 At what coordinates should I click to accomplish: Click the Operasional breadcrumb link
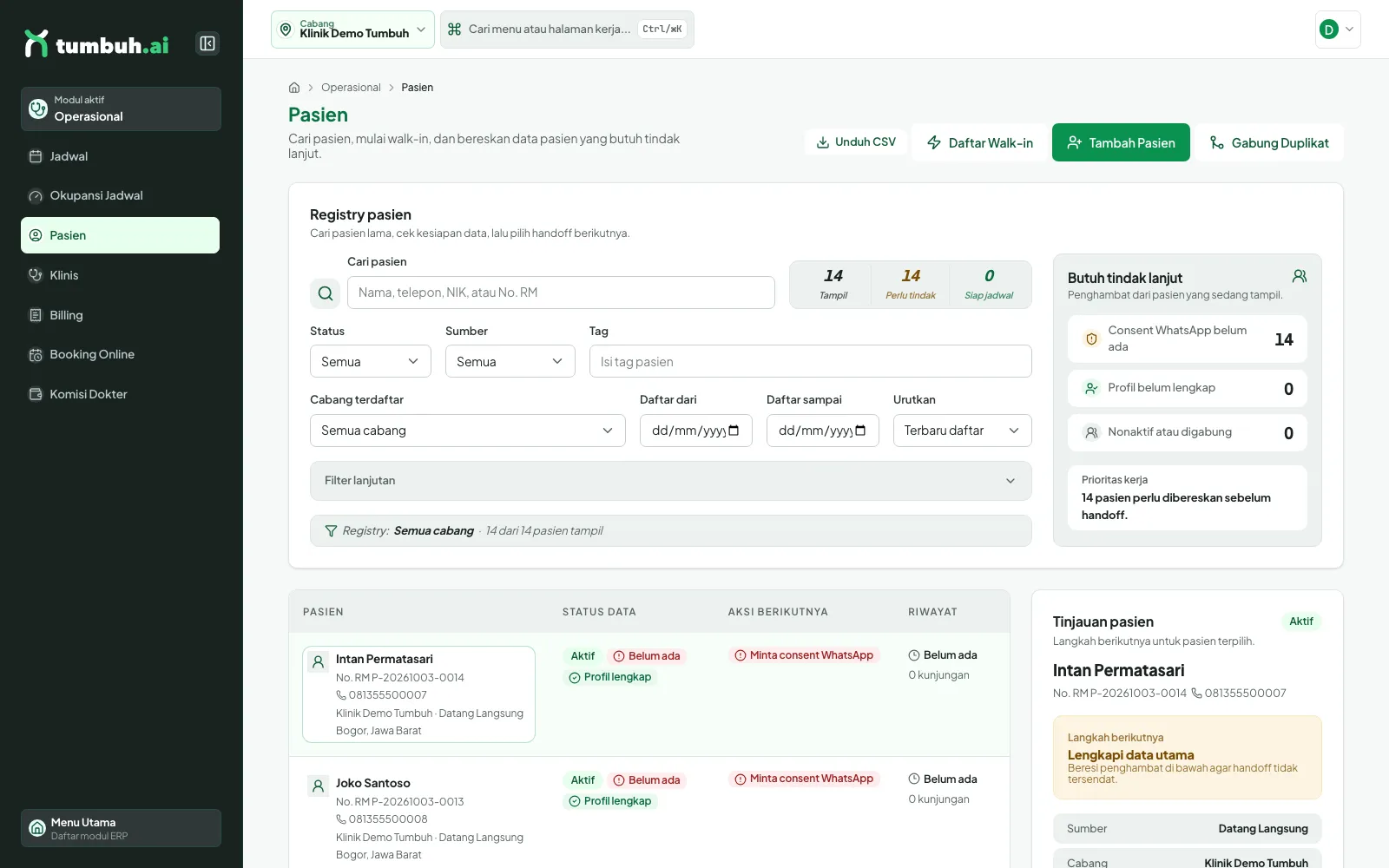tap(351, 88)
